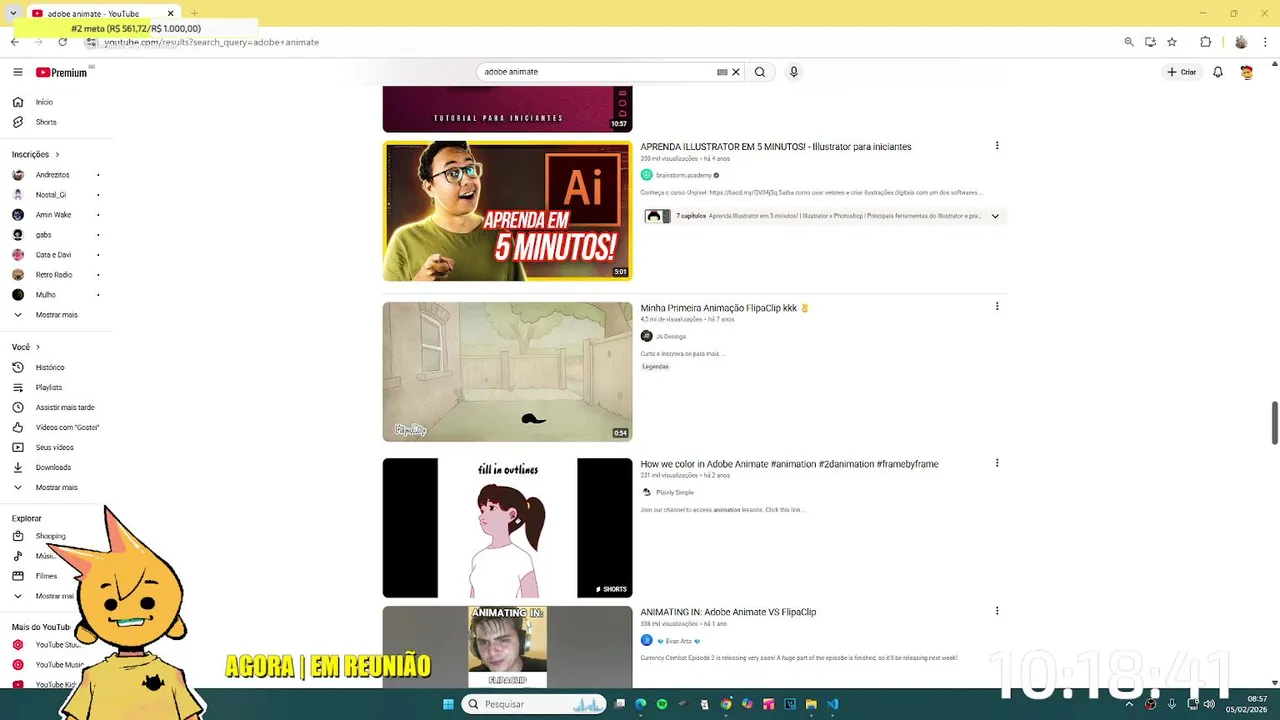Open the browser tab search dropdown
1280x720 pixels.
(12, 13)
